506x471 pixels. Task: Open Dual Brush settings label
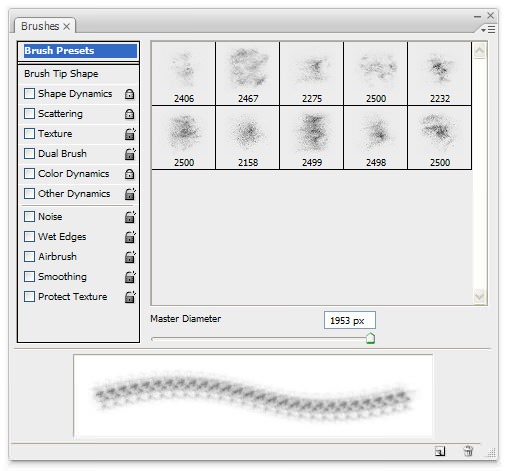(x=62, y=154)
